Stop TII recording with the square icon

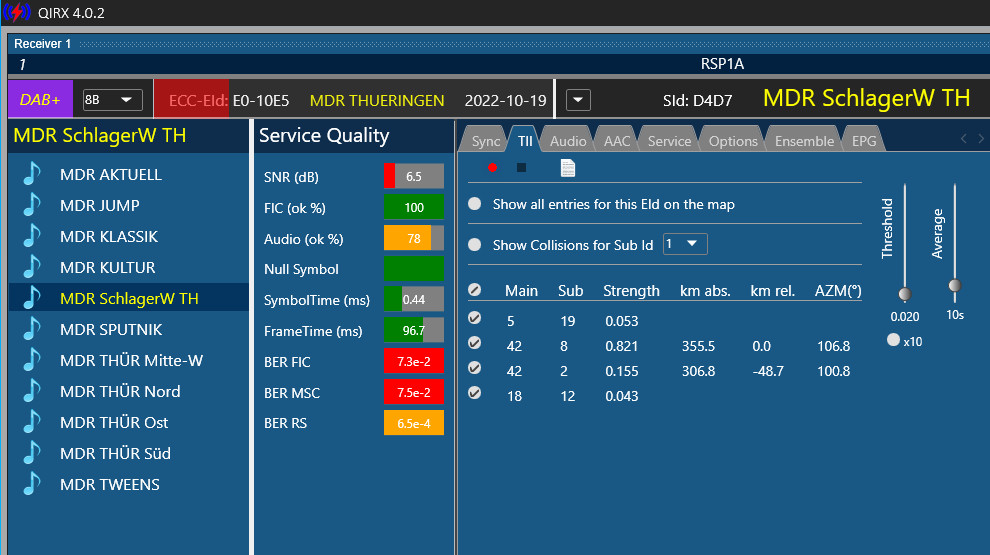point(521,167)
